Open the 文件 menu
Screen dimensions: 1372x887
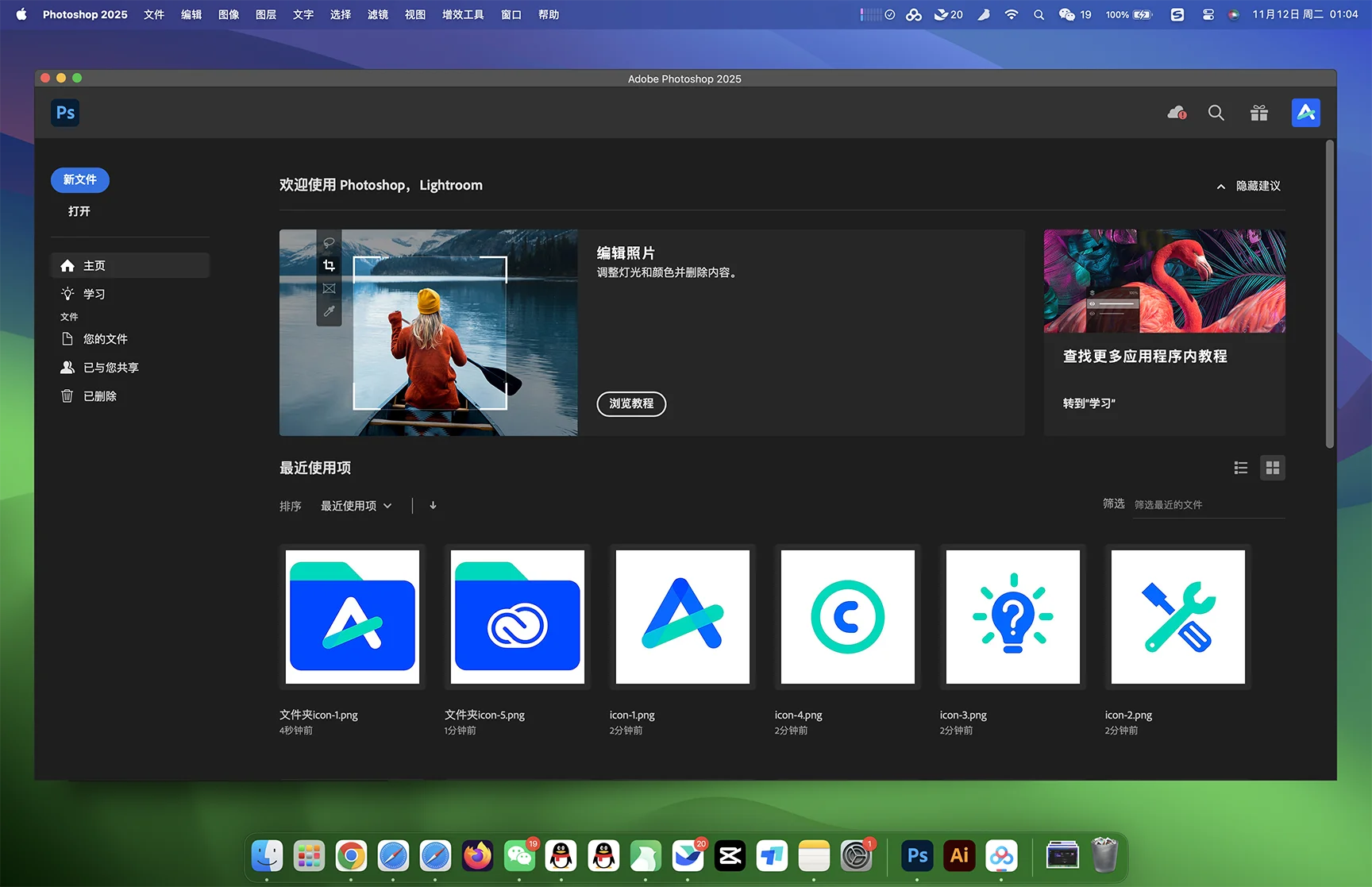[x=154, y=14]
